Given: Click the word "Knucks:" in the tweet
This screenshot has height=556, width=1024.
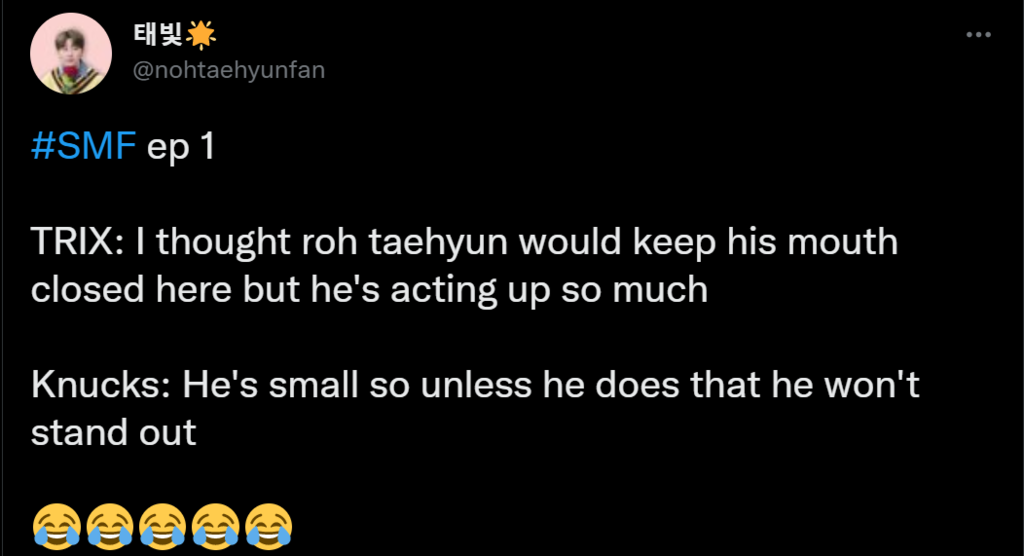Looking at the screenshot, I should click(101, 385).
